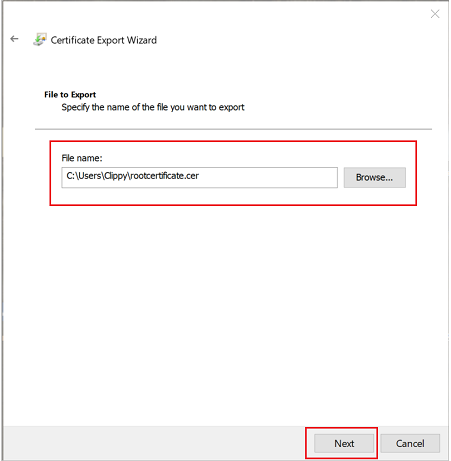Click the 'File name:' label

(82, 158)
